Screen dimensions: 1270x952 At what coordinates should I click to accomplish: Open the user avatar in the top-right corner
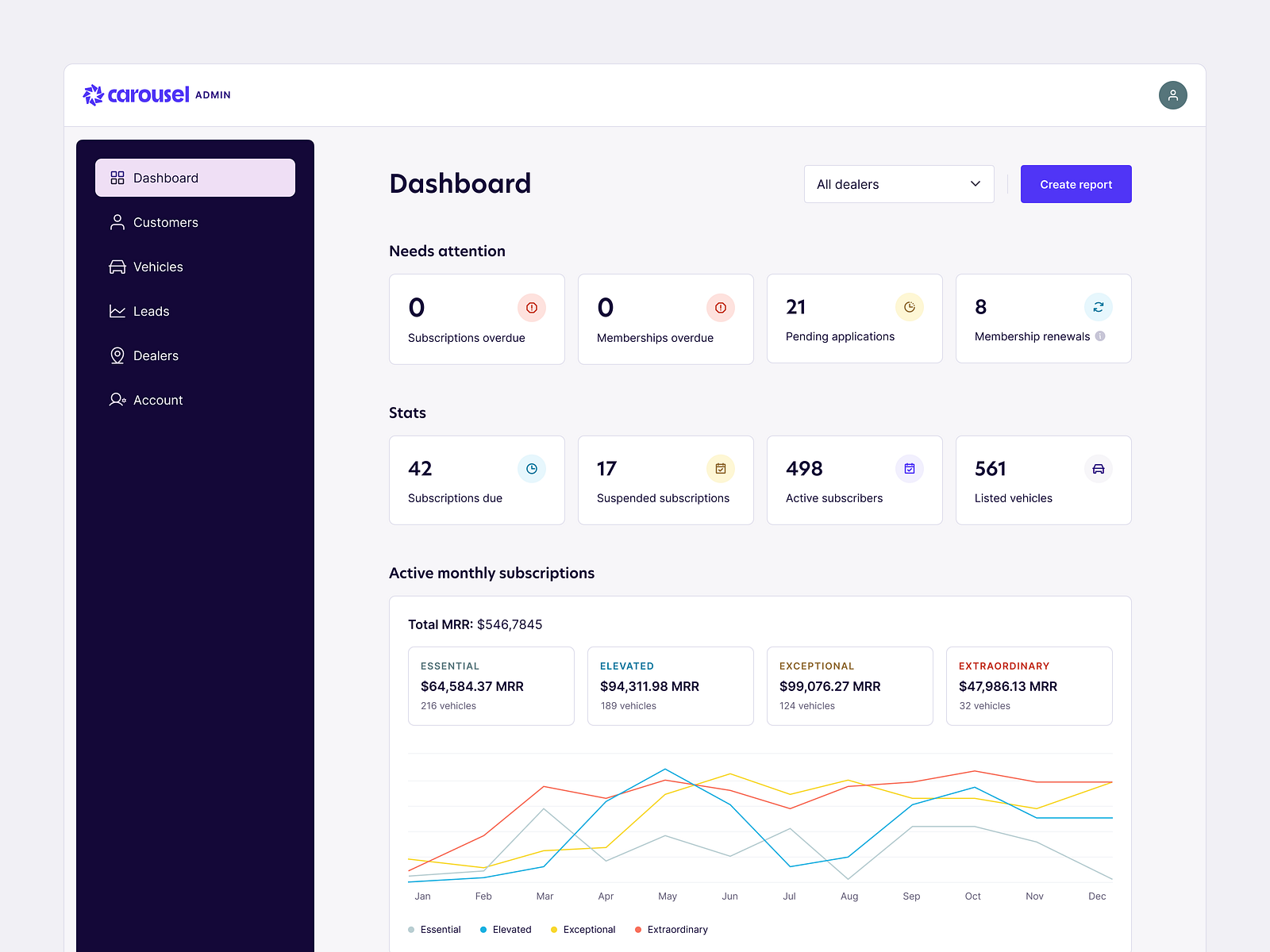[1173, 94]
